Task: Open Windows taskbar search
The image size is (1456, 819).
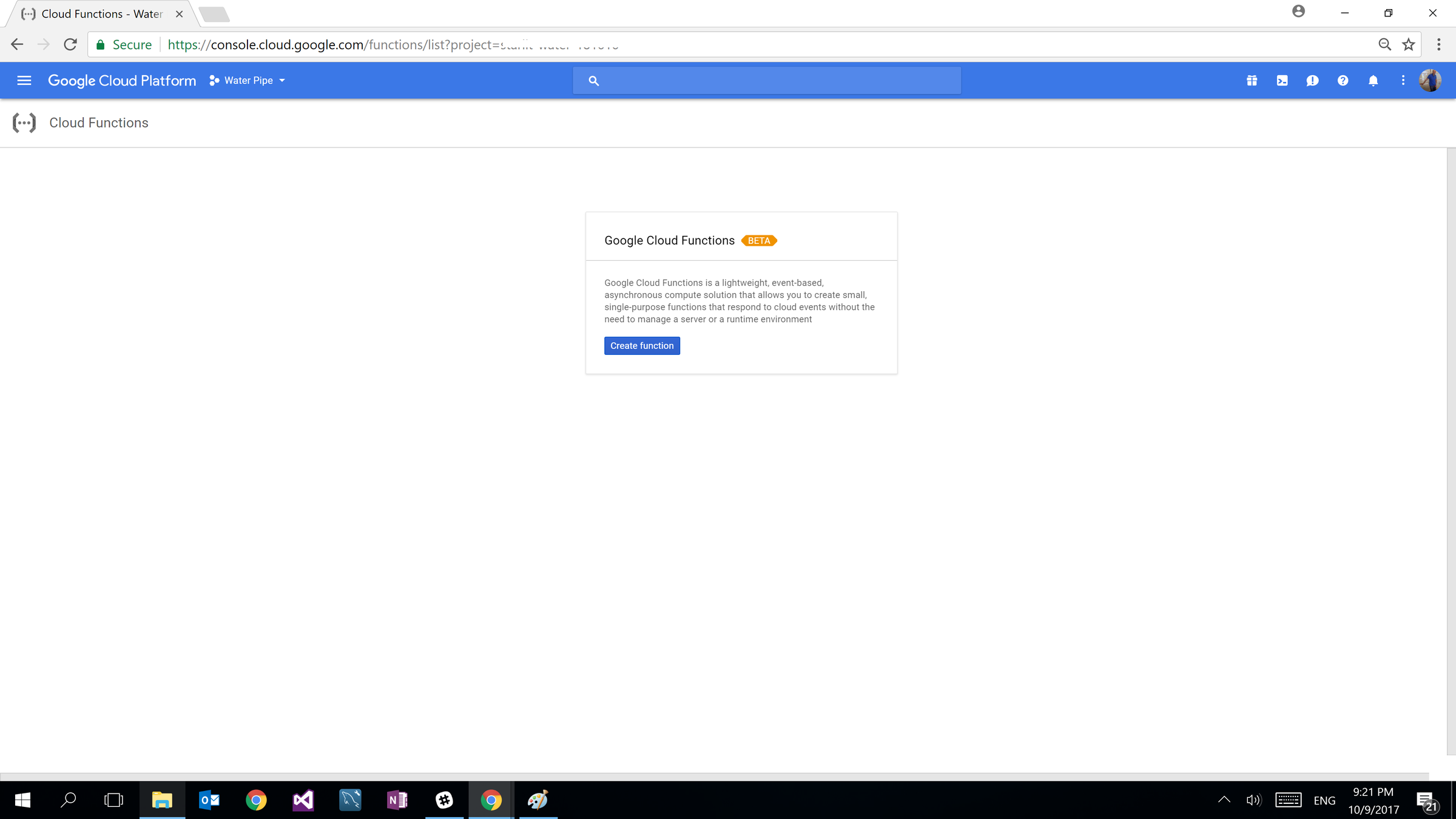Action: point(69,800)
